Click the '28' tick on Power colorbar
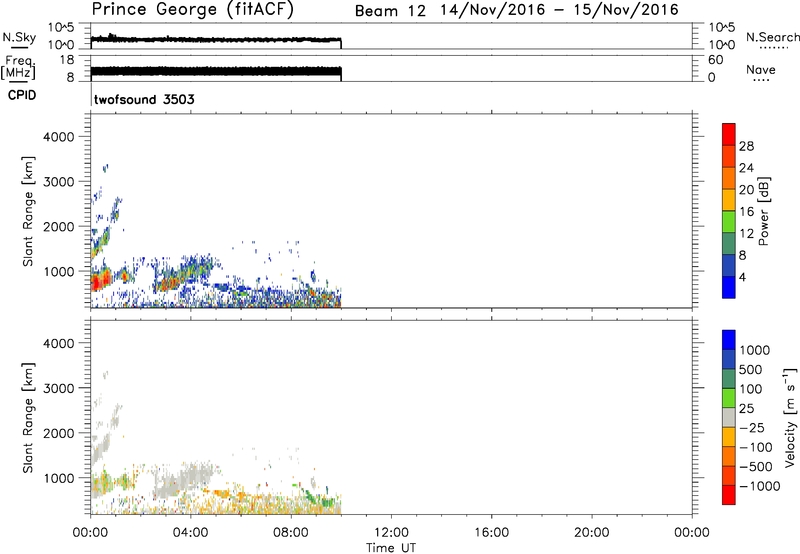800x554 pixels. 746,146
